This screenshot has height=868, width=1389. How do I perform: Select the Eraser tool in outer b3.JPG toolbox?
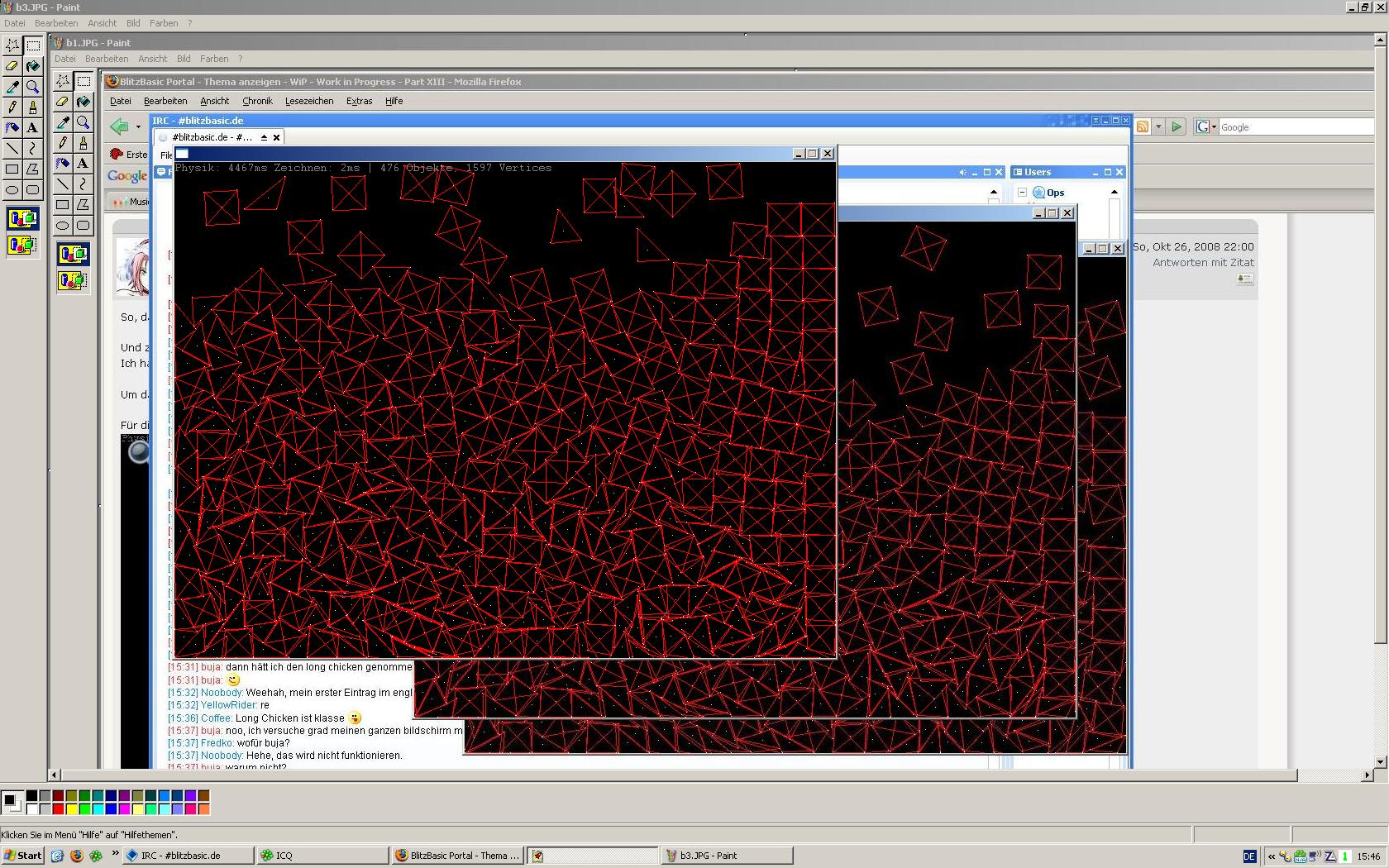tap(12, 65)
